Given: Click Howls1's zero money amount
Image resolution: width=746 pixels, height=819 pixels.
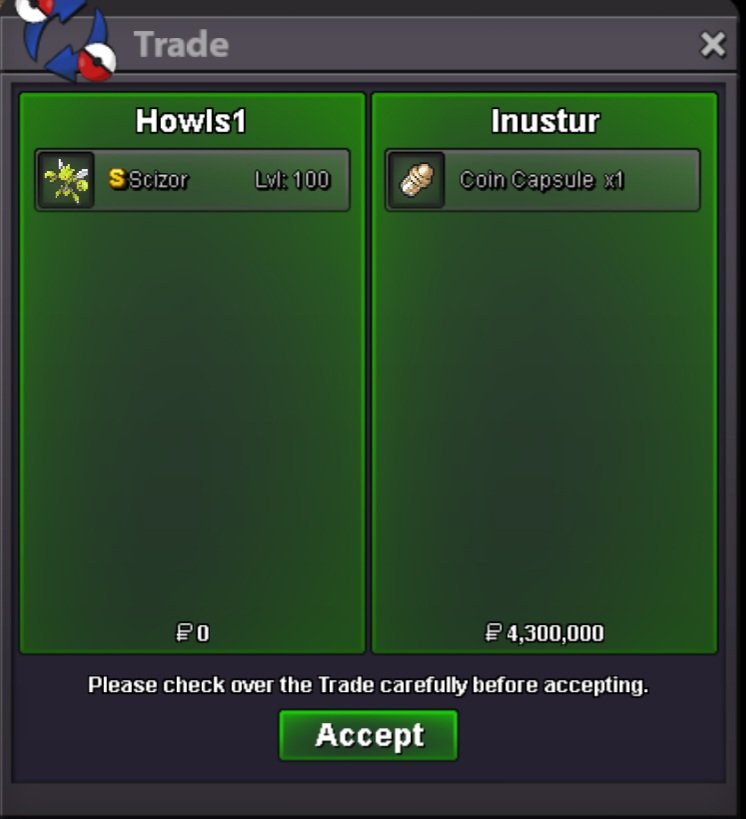Looking at the screenshot, I should click(203, 633).
